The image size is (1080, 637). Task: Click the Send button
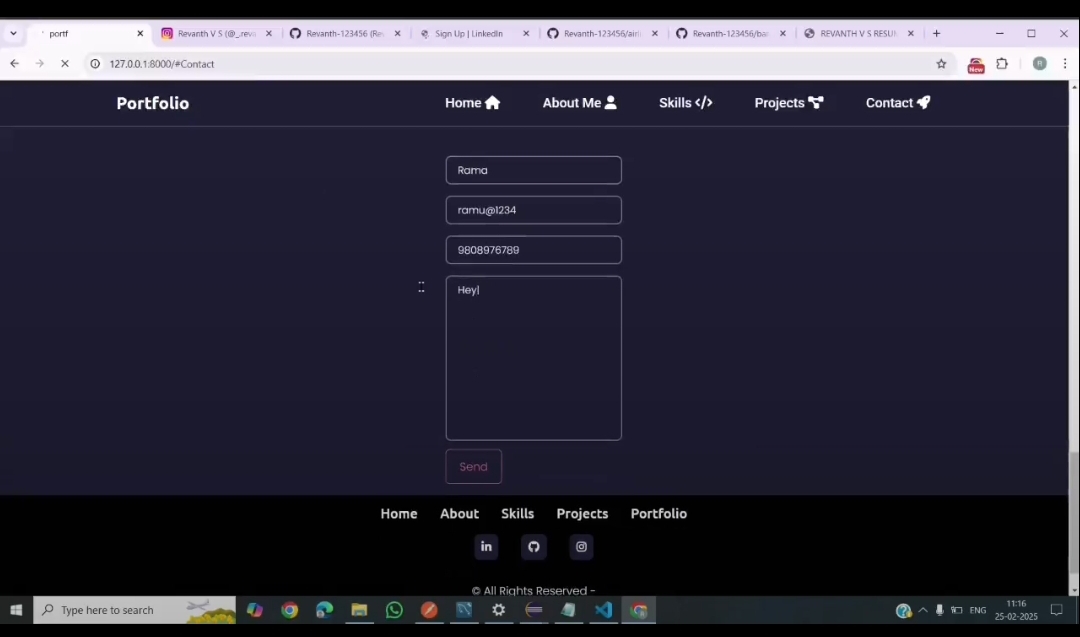coord(473,466)
